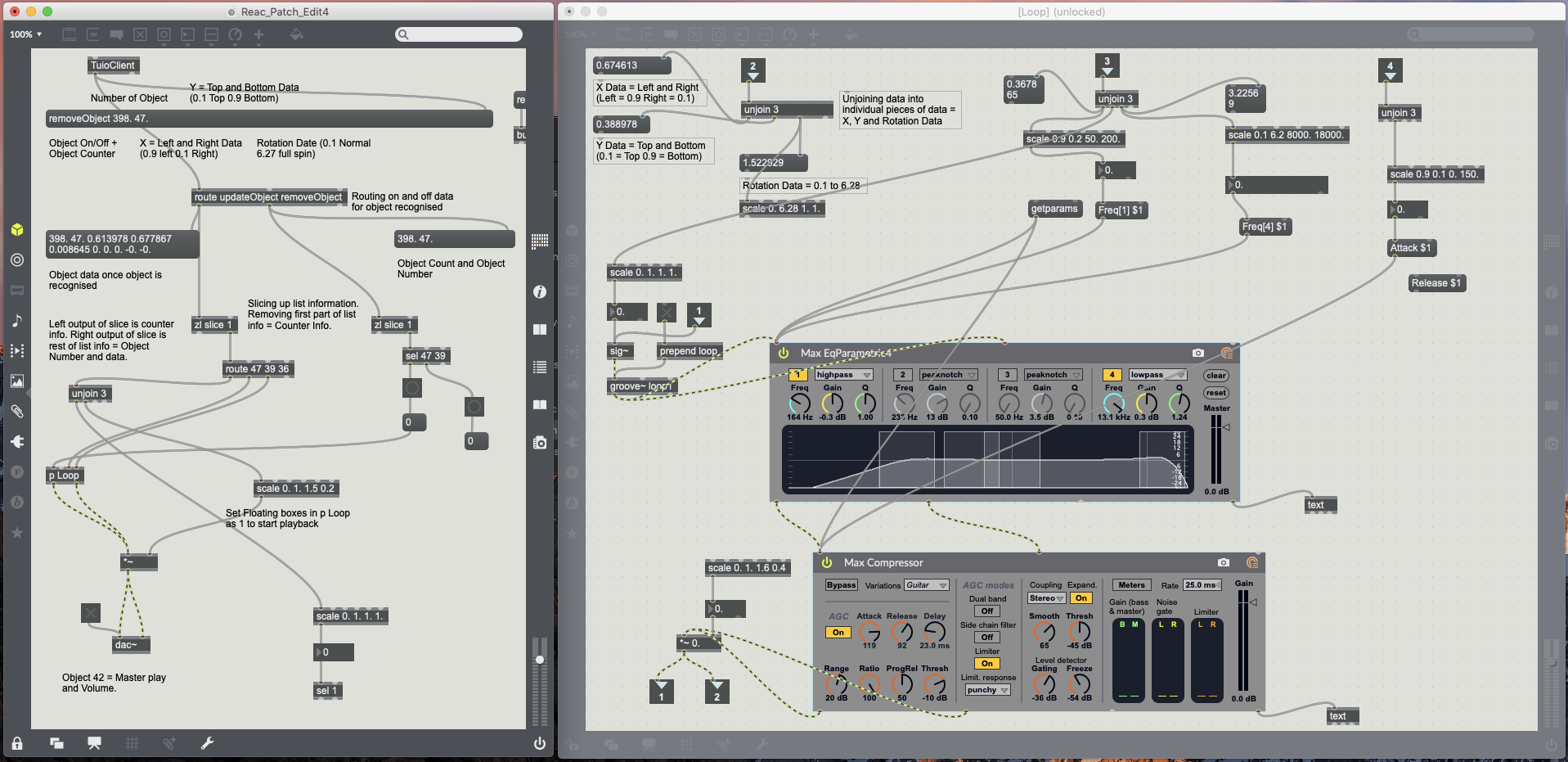Select band 4 tab in EQ
Screen dimensions: 1568x762
point(1112,375)
